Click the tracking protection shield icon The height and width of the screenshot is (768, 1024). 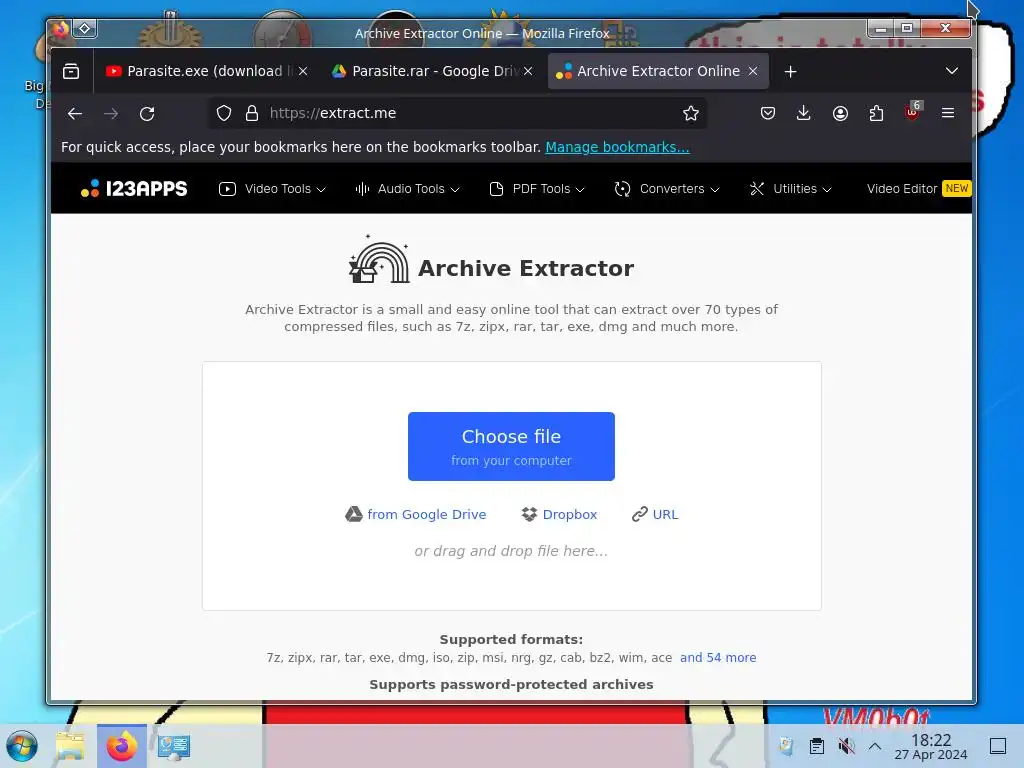[x=224, y=114]
